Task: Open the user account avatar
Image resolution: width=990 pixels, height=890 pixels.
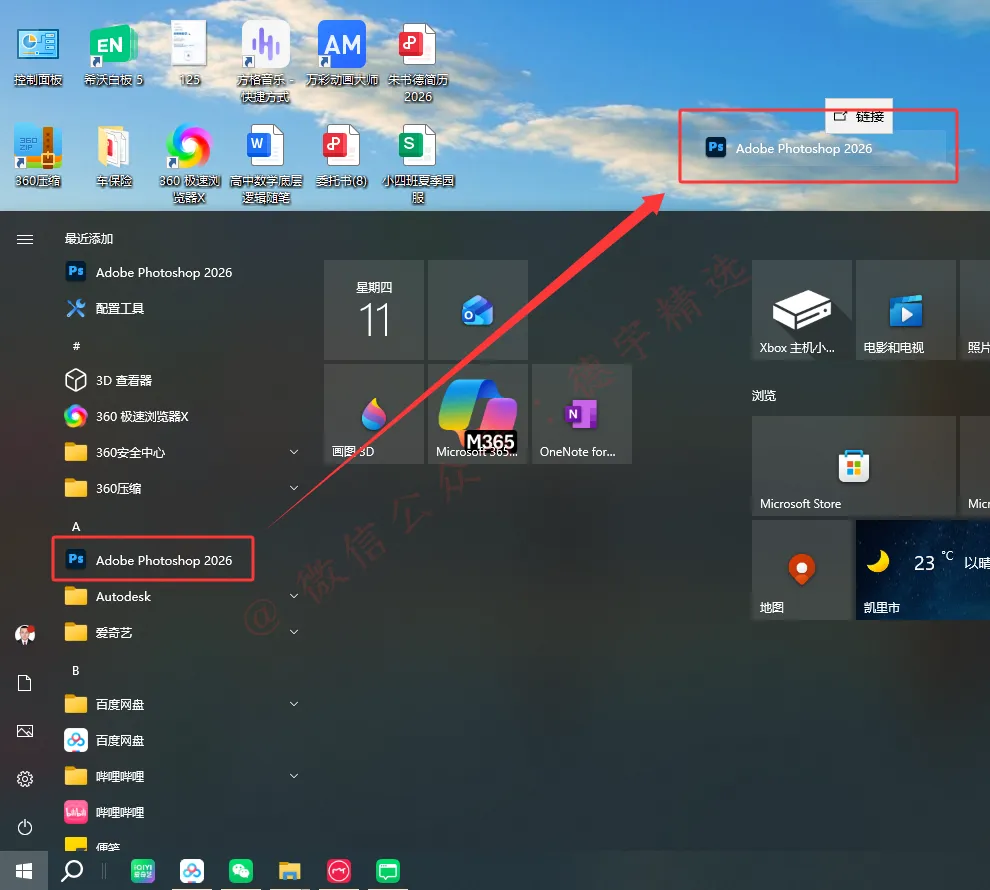Action: 25,634
